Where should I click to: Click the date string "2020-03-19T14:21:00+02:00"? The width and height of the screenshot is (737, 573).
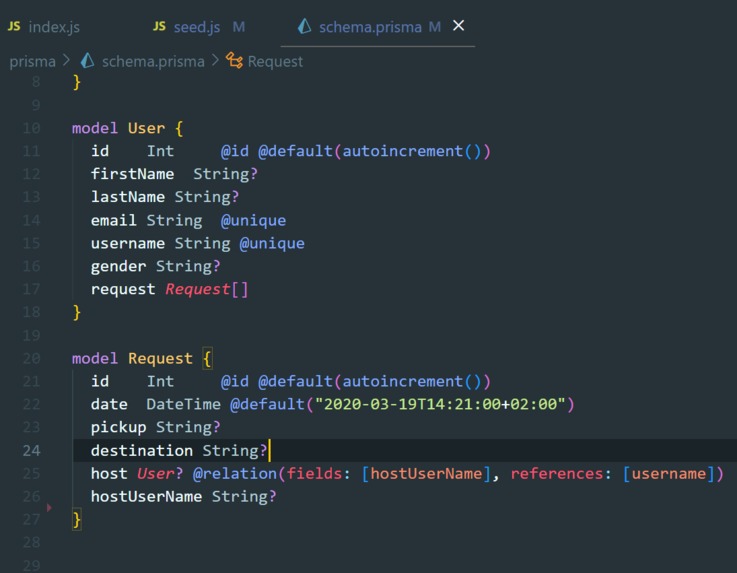tap(440, 404)
